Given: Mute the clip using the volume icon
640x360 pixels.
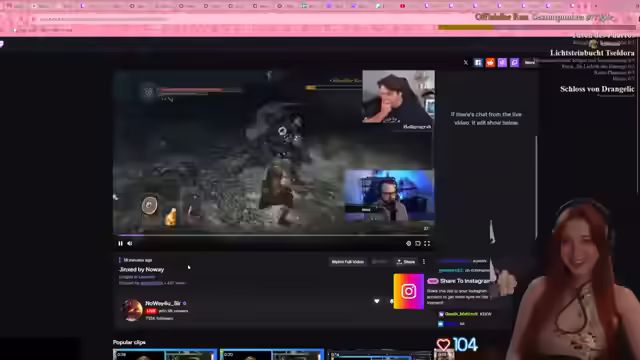Looking at the screenshot, I should coord(130,243).
